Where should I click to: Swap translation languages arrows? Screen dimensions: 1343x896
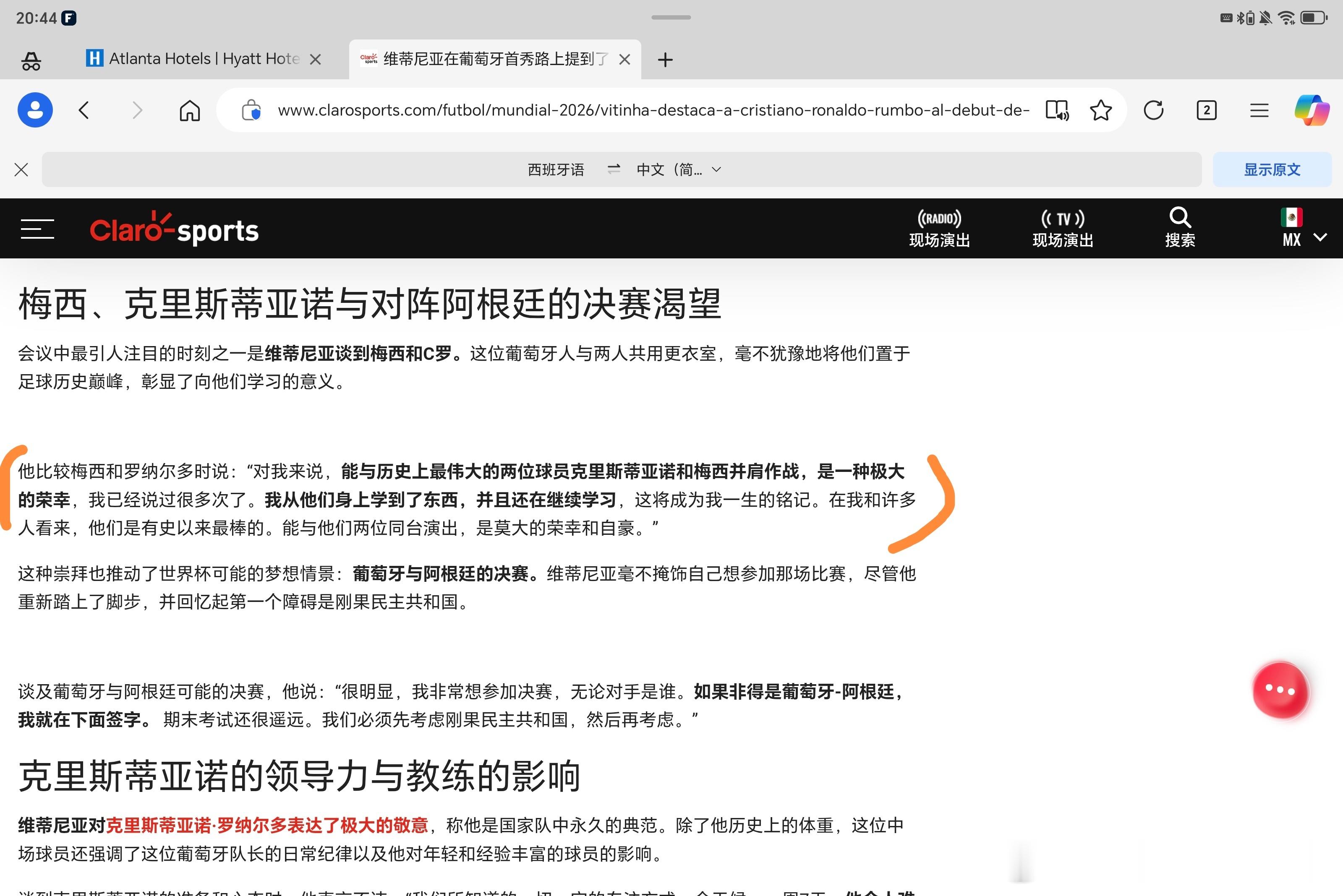click(614, 169)
